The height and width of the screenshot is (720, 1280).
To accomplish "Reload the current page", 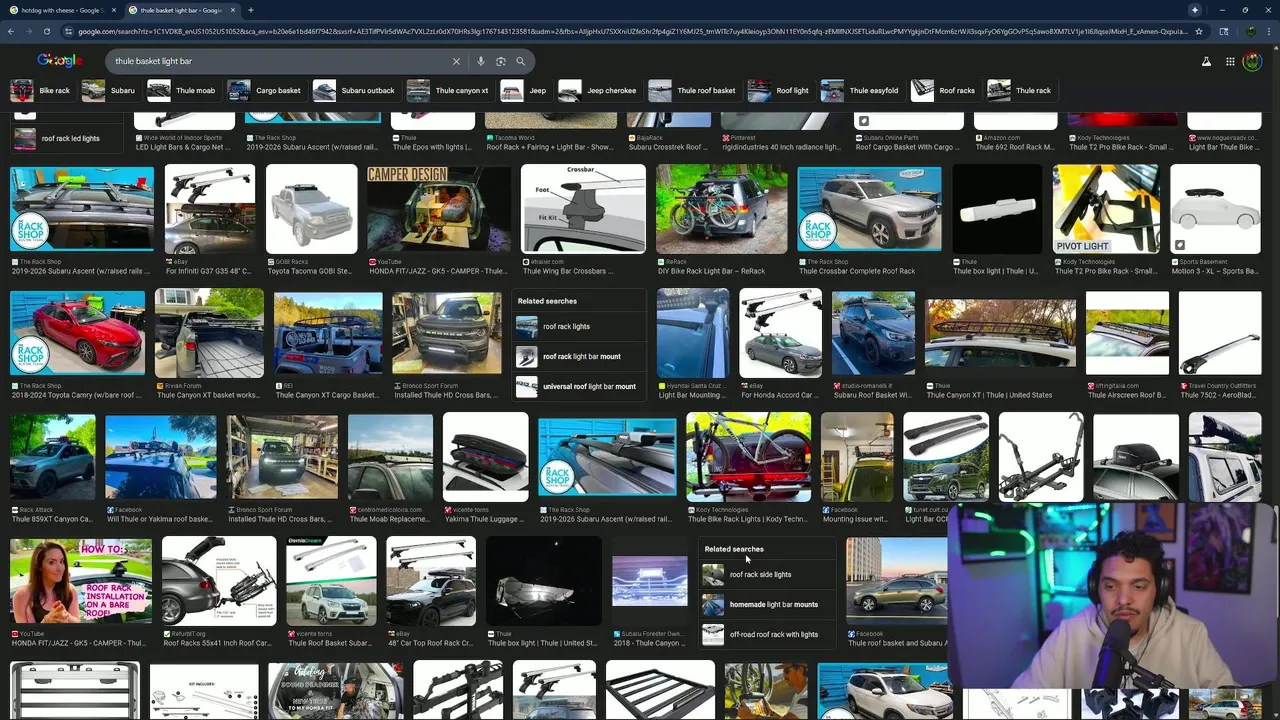I will point(49,31).
